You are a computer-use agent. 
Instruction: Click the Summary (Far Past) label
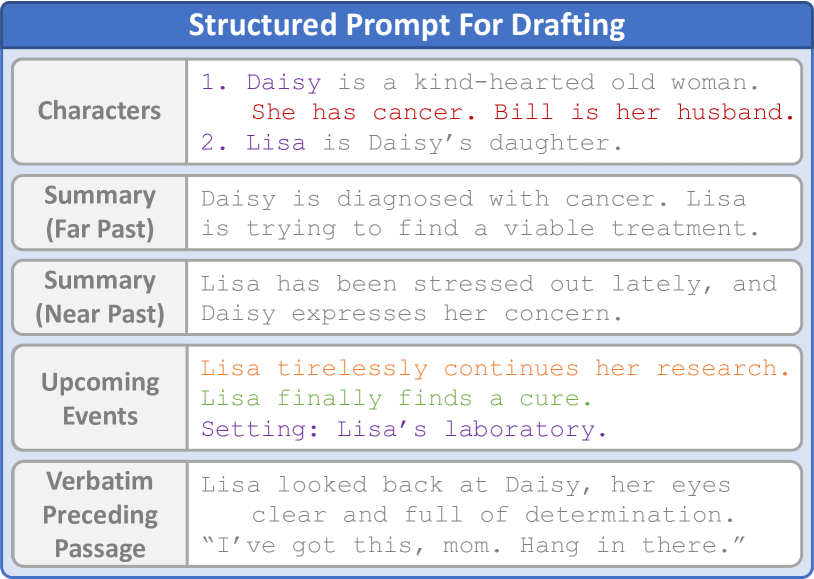pyautogui.click(x=100, y=212)
